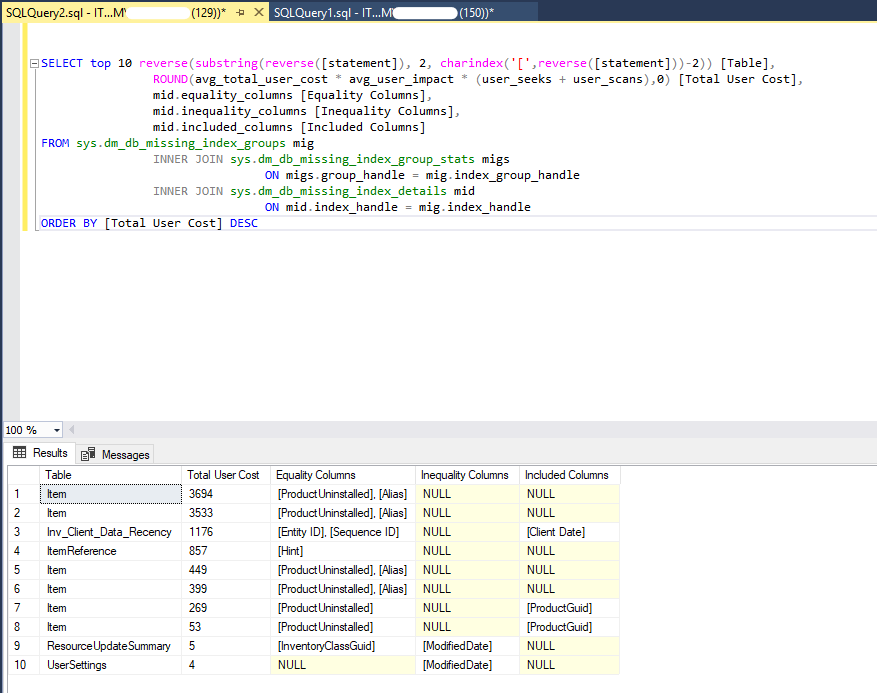Select the Equality Columns column header
This screenshot has width=877, height=693.
click(x=315, y=475)
